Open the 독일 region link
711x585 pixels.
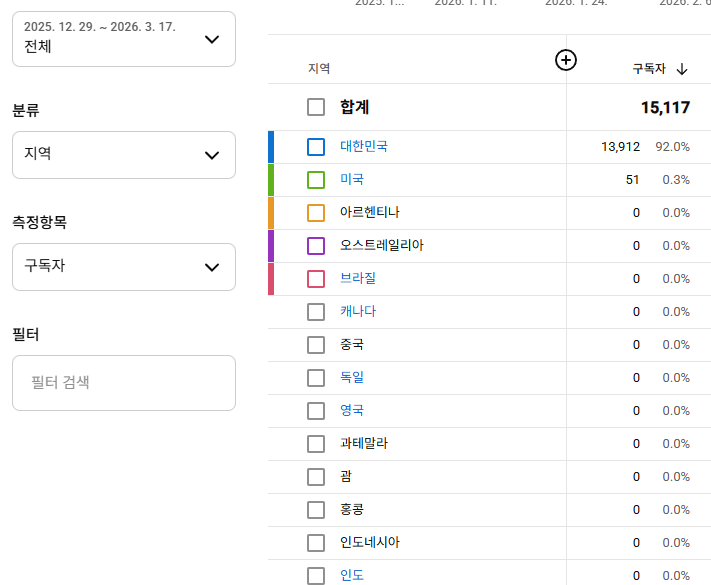(x=352, y=377)
